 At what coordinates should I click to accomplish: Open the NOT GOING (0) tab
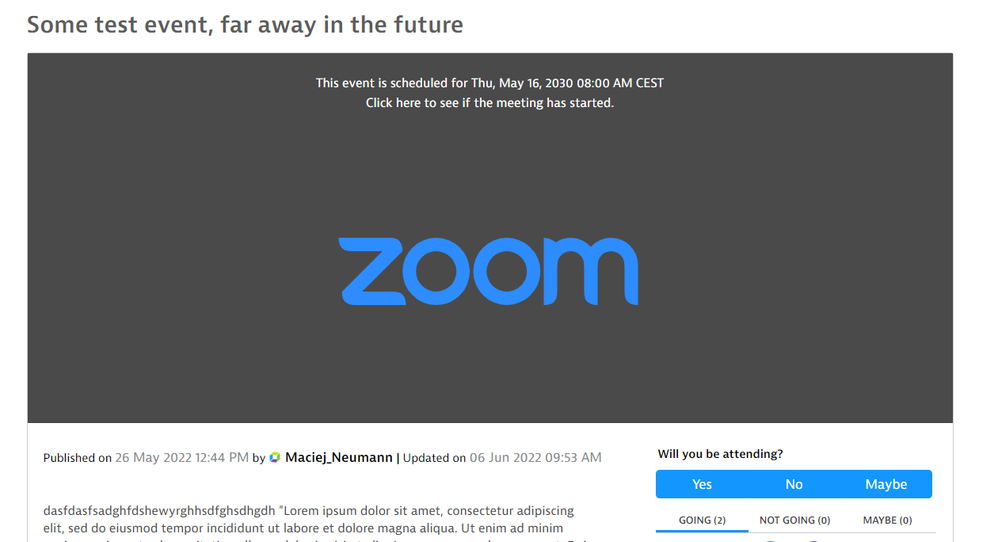tap(795, 520)
